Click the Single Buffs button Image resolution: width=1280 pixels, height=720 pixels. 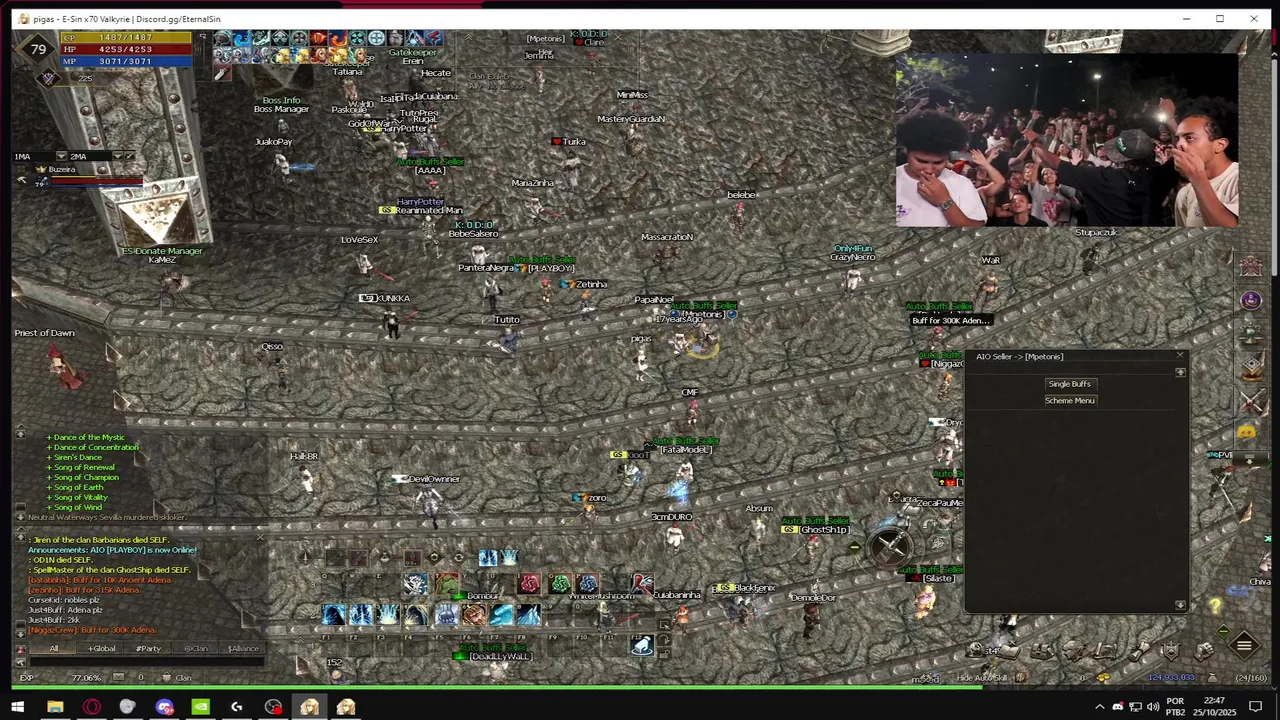[x=1069, y=384]
